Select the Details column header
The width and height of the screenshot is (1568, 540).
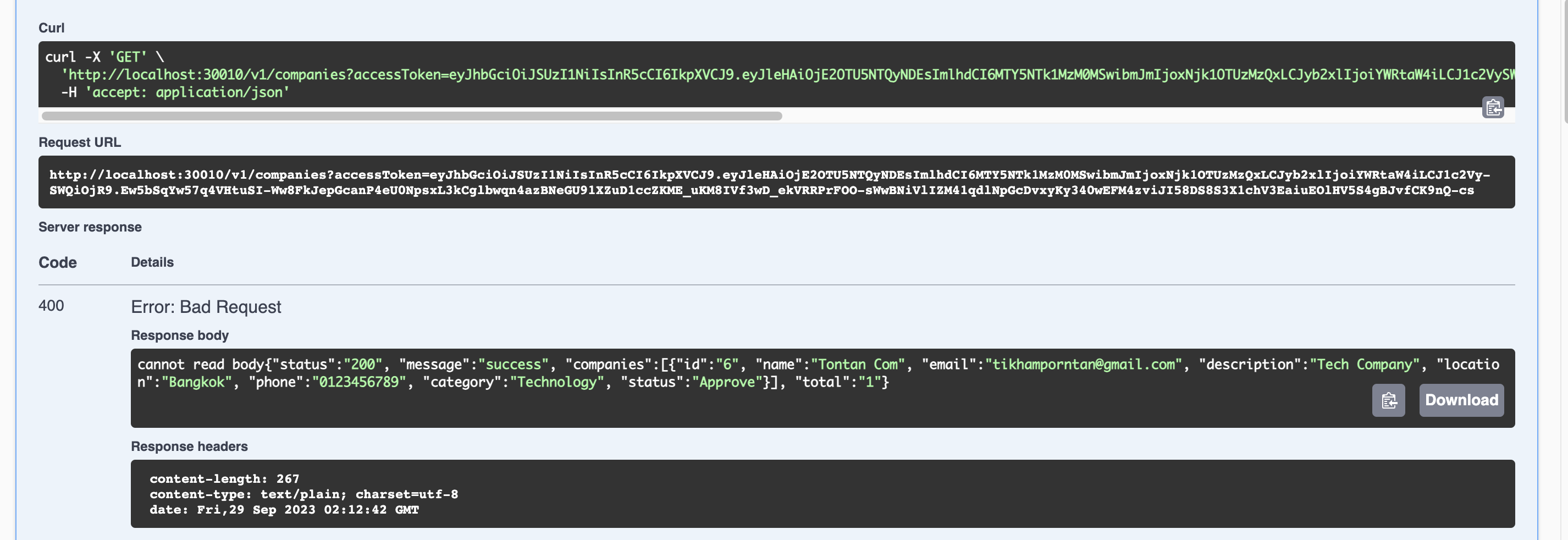pos(152,262)
